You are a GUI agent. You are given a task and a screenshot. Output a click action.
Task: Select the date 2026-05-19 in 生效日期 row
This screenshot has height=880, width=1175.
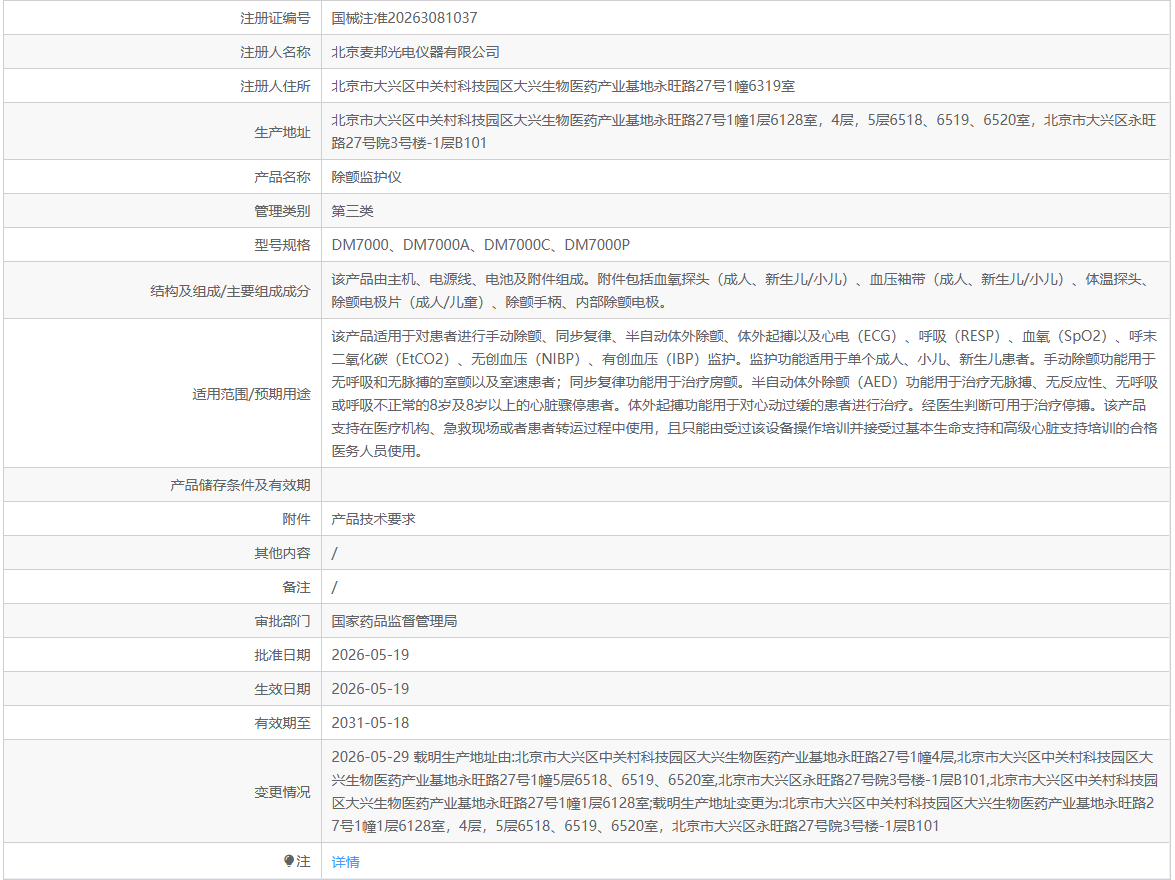pos(370,690)
